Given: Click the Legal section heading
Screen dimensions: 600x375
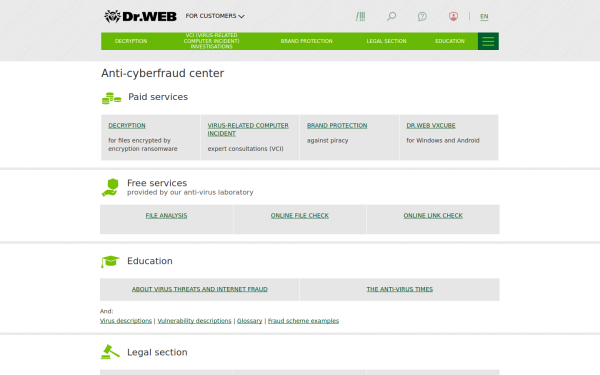Looking at the screenshot, I should 157,352.
